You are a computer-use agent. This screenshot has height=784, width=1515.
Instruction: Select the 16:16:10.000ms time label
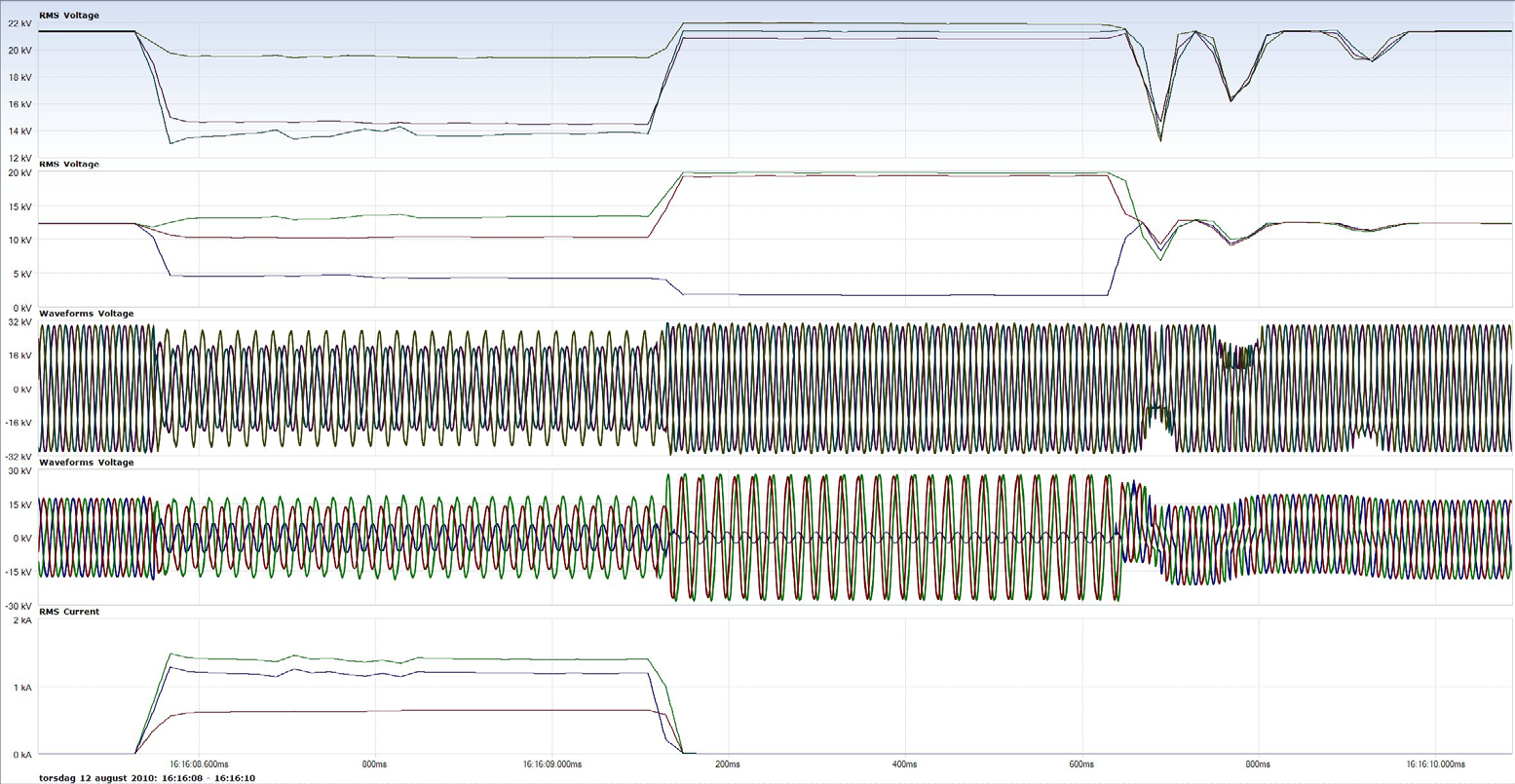[x=1436, y=765]
